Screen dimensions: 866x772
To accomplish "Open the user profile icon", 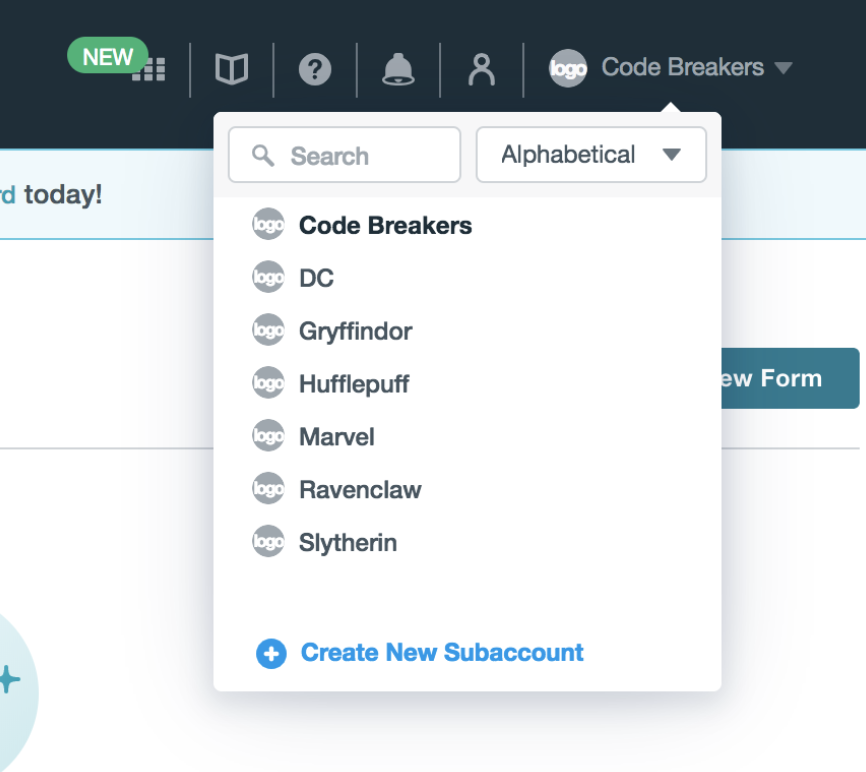I will coord(482,69).
